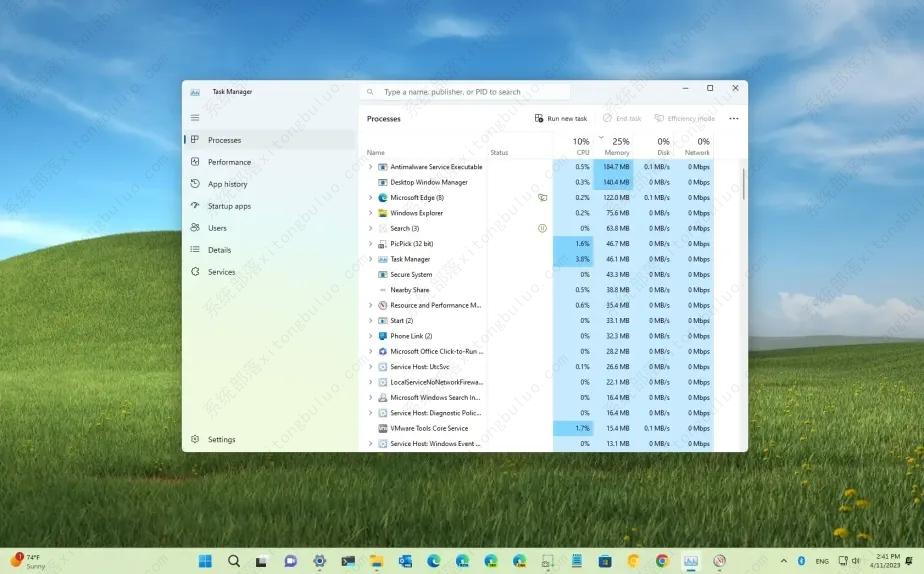Click the search magnifier icon in Task Manager
Viewport: 924px width, 574px height.
(370, 92)
